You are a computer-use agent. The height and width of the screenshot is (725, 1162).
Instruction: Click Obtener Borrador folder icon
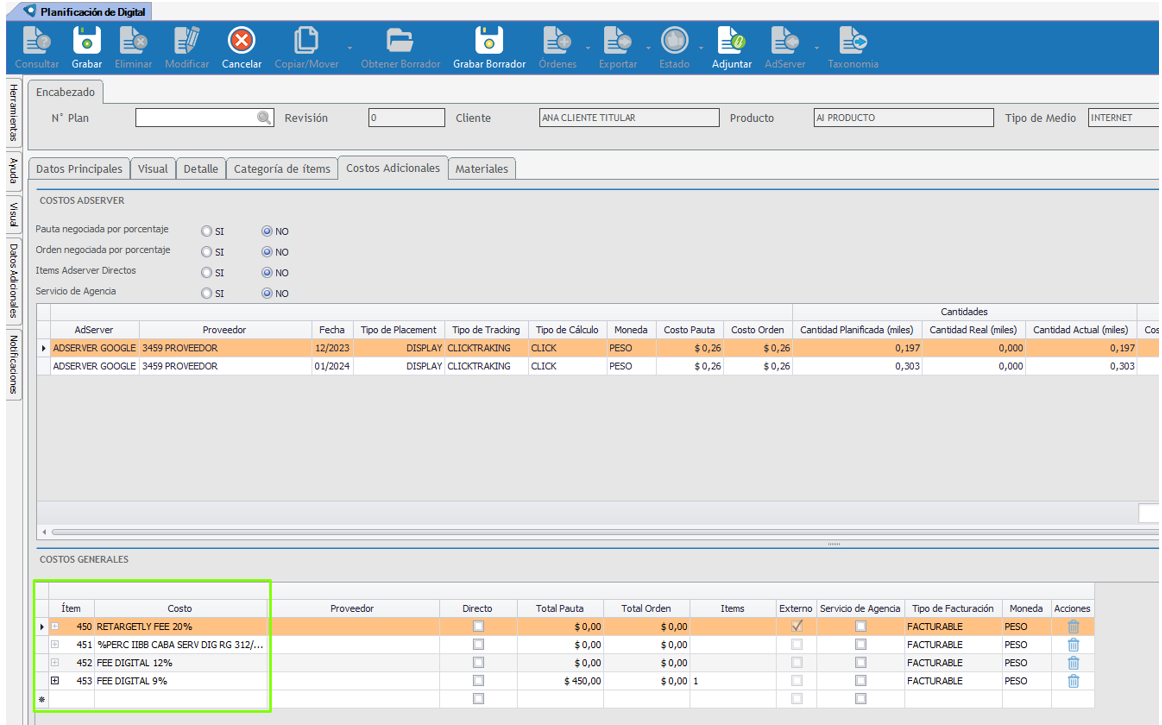point(399,42)
